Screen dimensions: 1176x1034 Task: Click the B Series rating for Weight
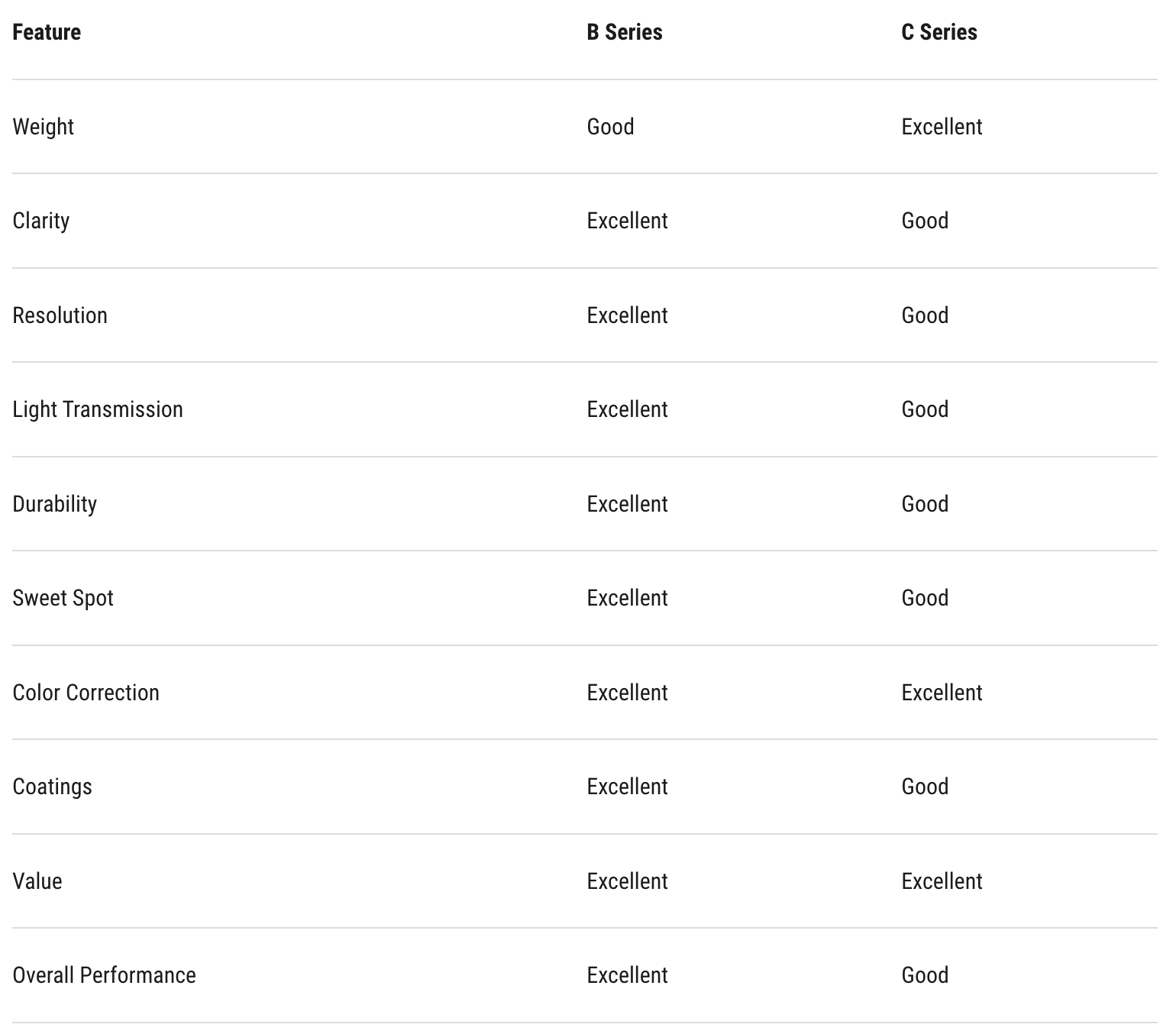[610, 127]
